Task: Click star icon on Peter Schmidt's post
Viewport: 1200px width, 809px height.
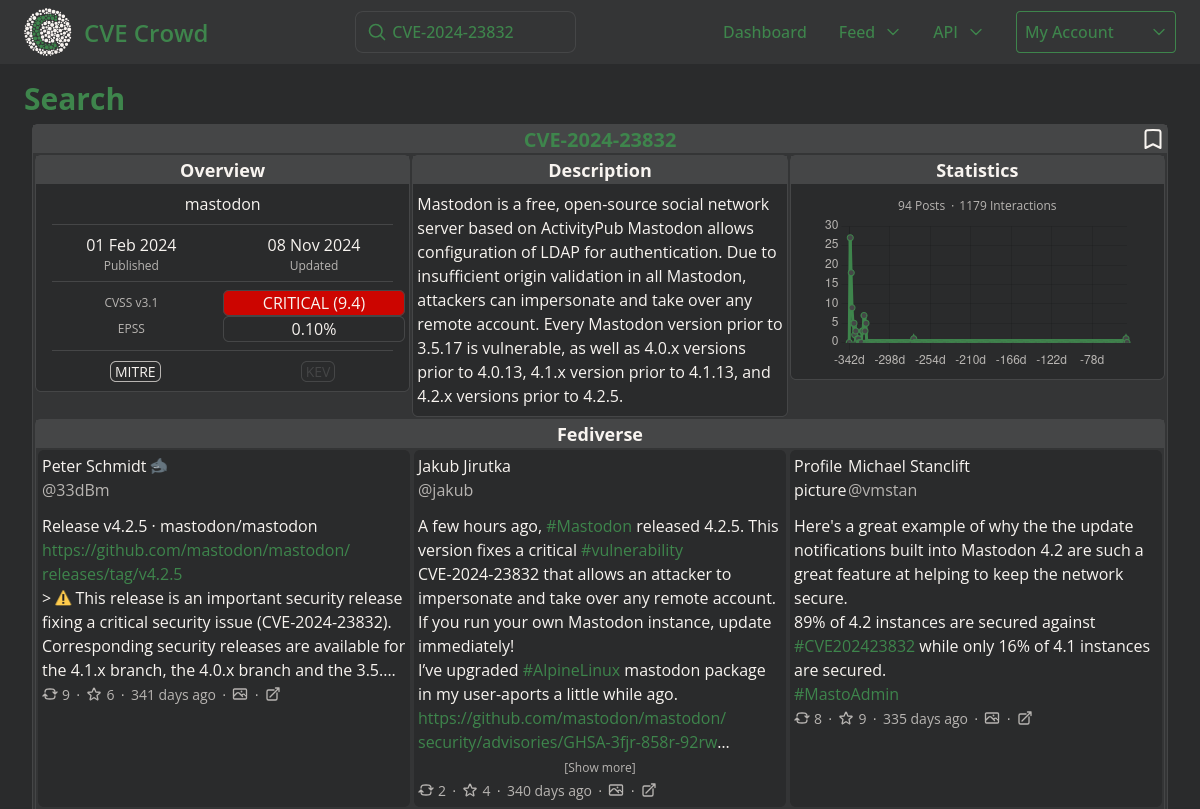Action: tap(94, 694)
